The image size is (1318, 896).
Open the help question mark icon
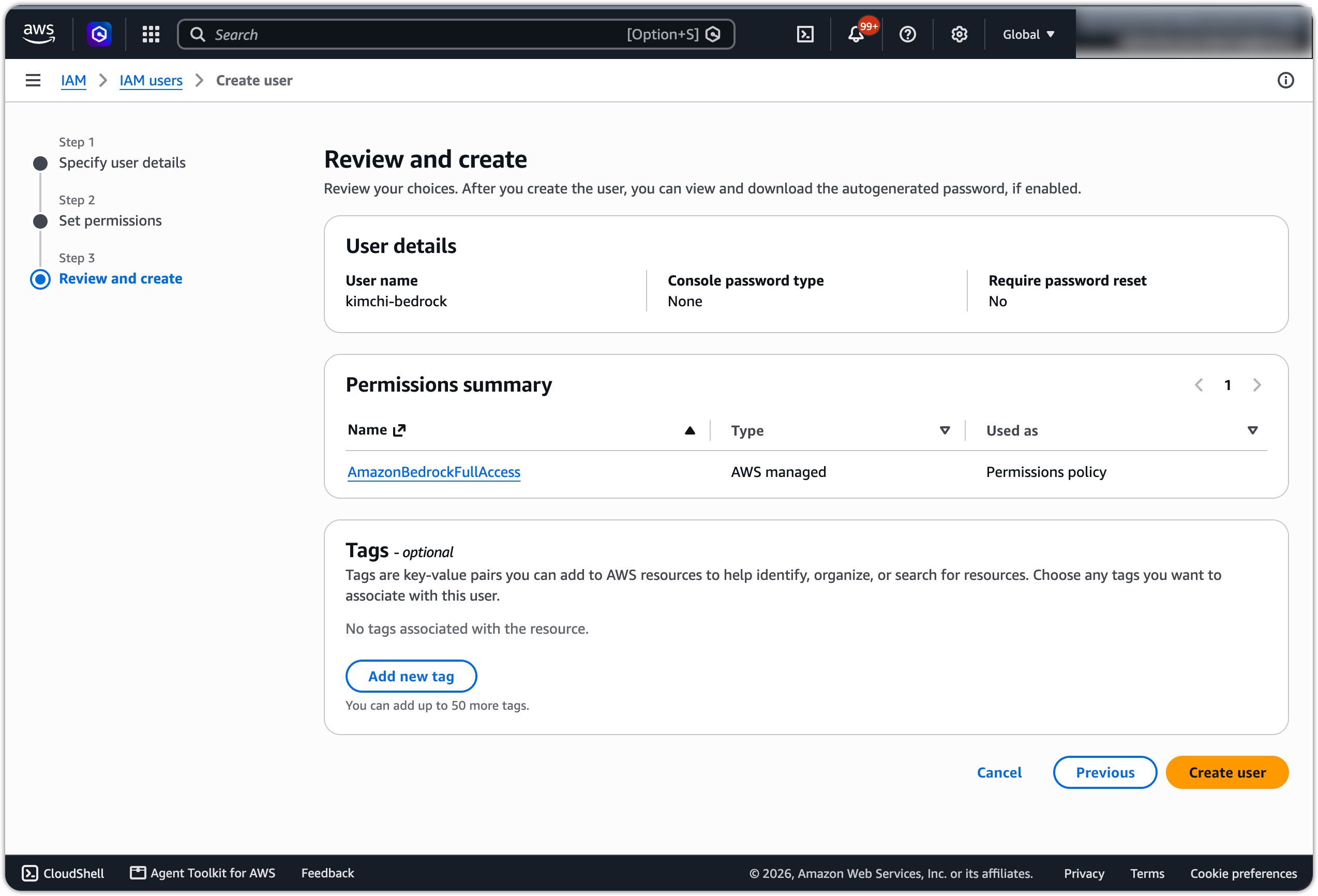907,35
